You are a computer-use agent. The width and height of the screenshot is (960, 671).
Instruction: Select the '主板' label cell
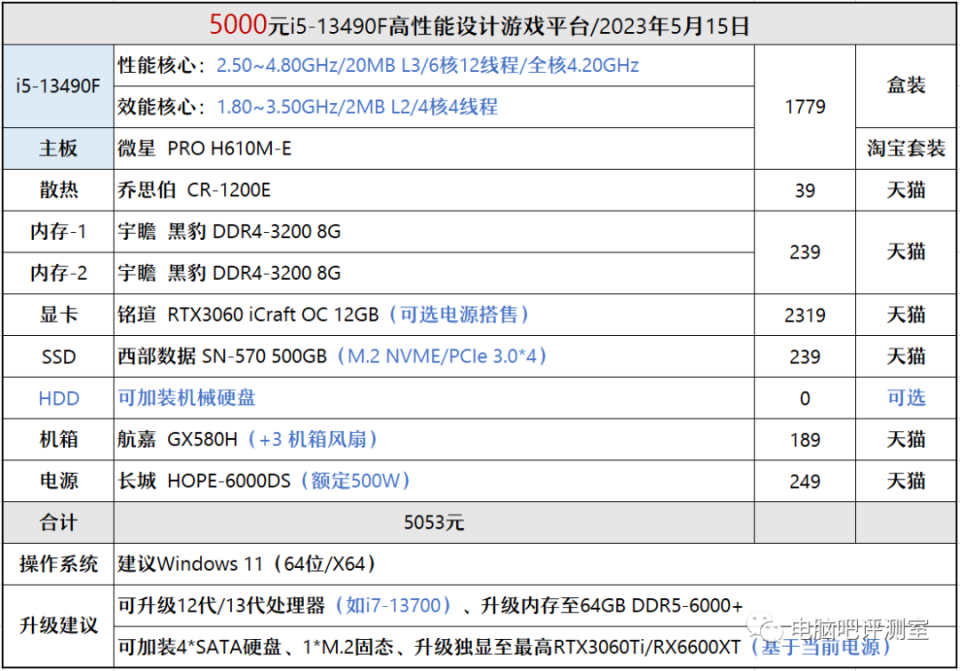click(x=58, y=149)
